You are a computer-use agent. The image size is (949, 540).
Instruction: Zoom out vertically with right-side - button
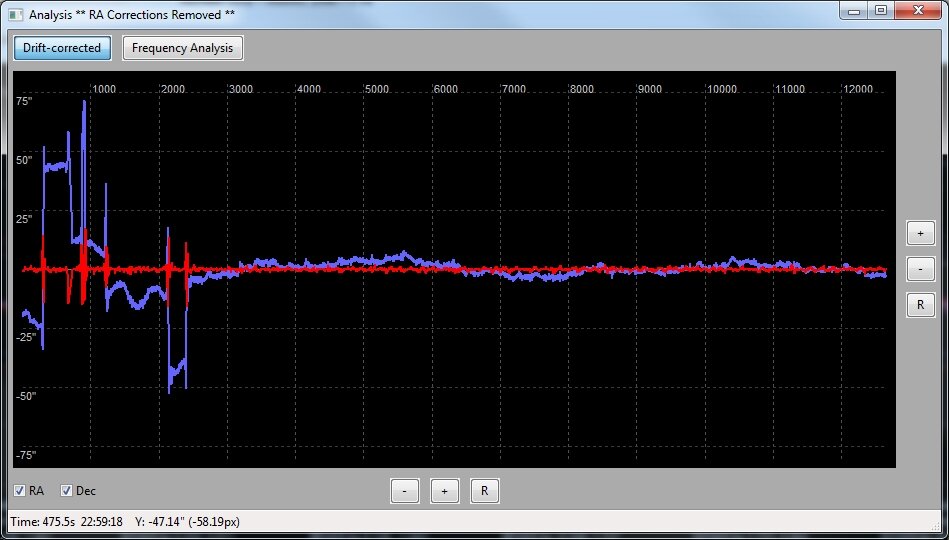pyautogui.click(x=920, y=269)
